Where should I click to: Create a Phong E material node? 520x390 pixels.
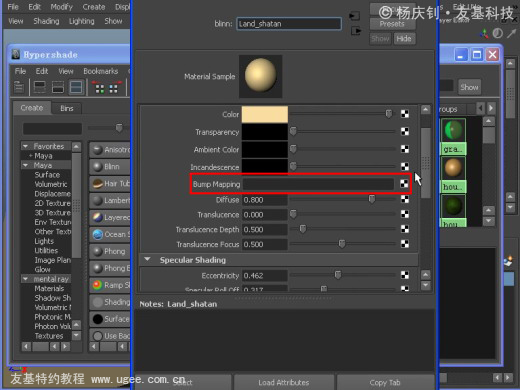point(110,268)
